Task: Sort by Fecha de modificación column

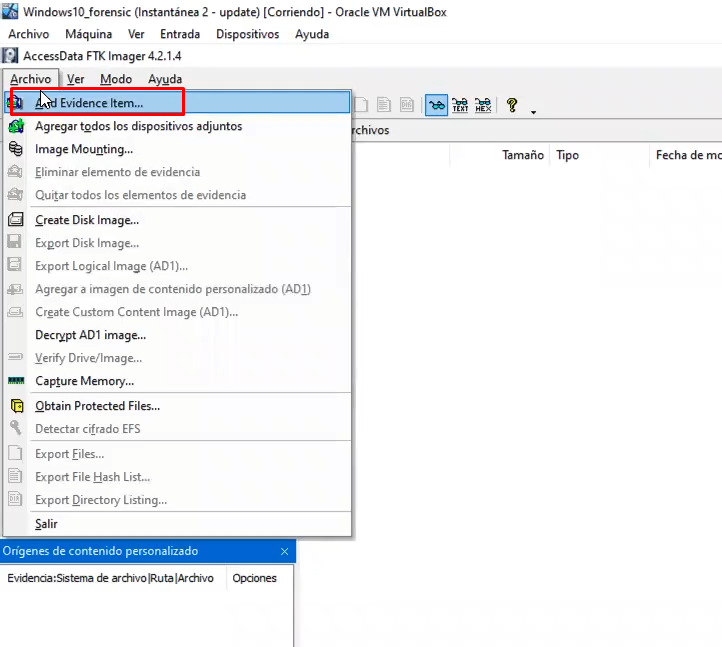Action: [x=686, y=155]
